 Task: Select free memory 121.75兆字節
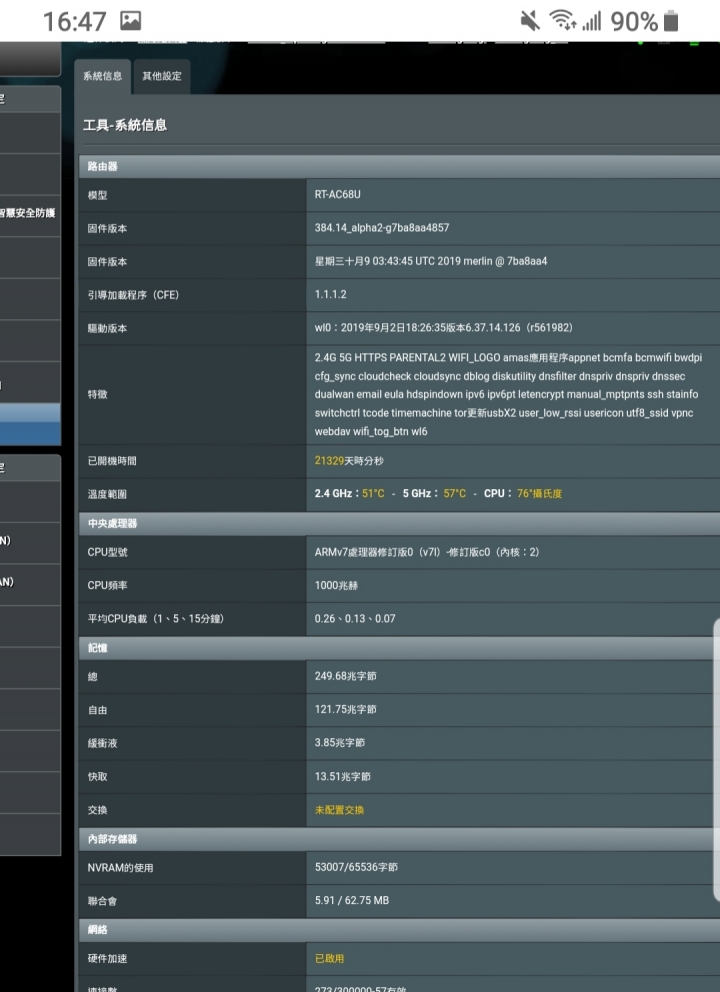[345, 709]
